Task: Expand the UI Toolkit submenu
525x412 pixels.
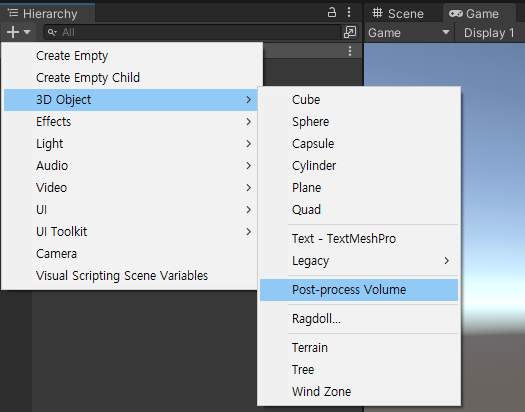Action: [131, 232]
